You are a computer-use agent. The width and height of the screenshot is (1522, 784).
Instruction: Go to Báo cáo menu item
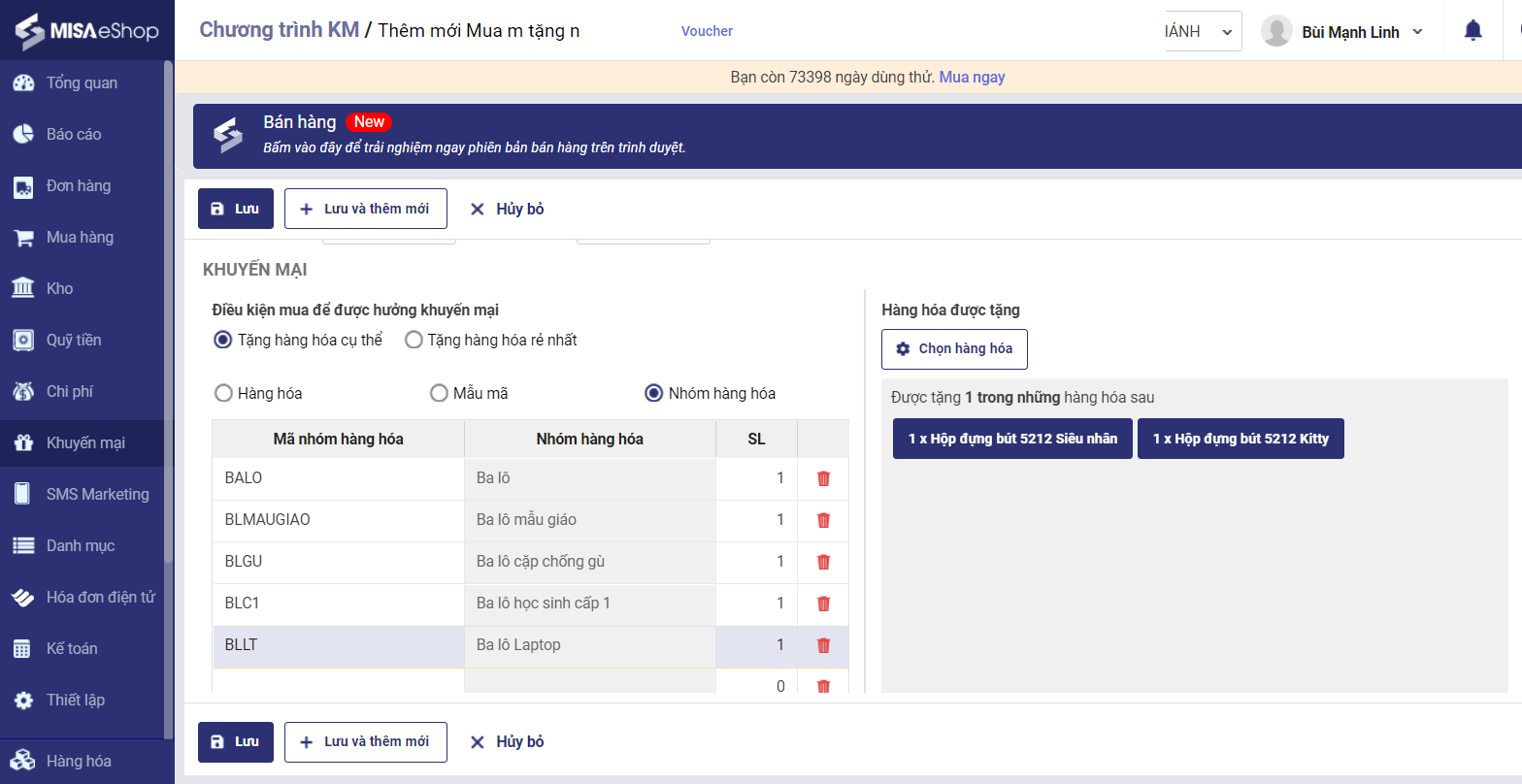(x=74, y=134)
